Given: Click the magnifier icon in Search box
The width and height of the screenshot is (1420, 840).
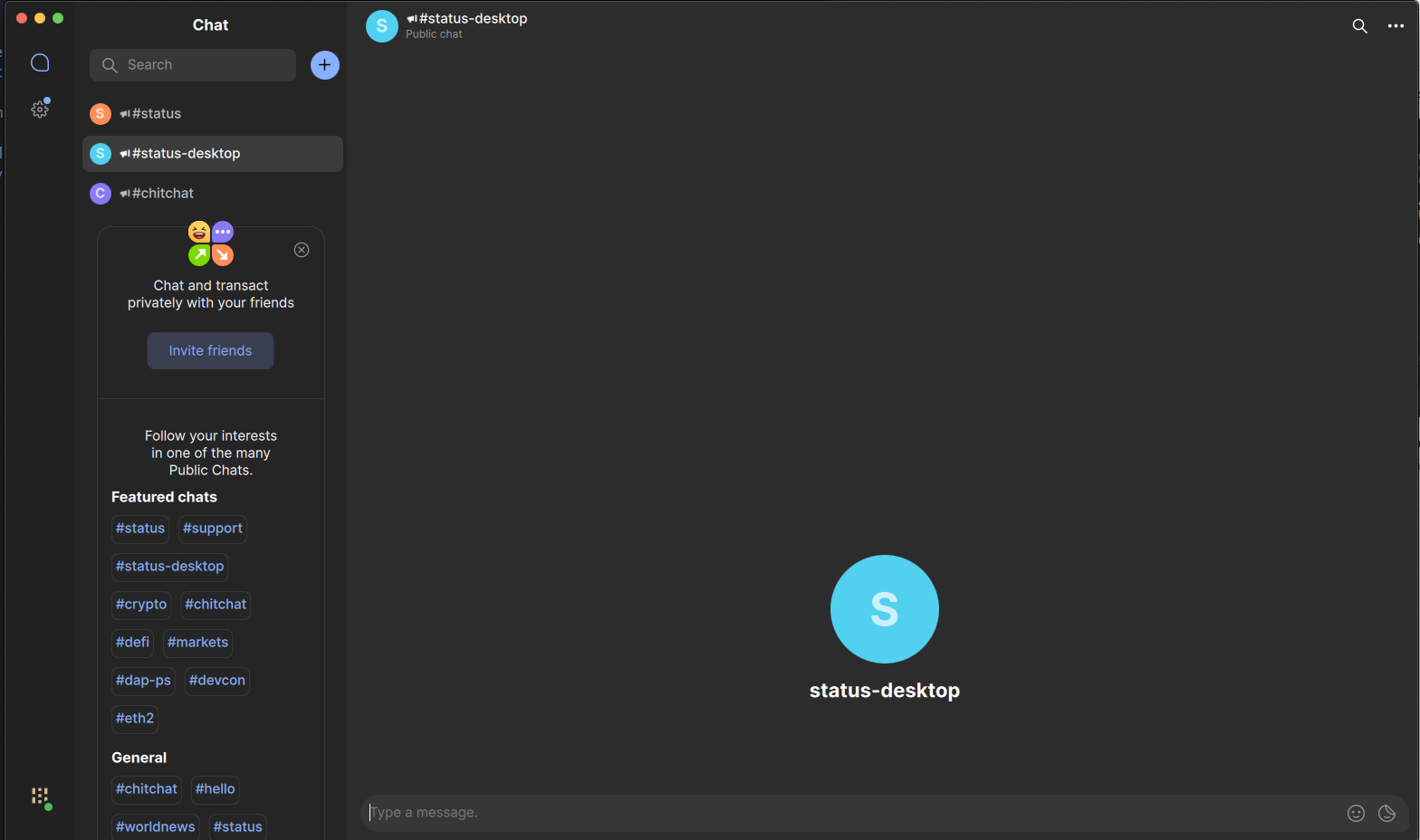Looking at the screenshot, I should 110,65.
